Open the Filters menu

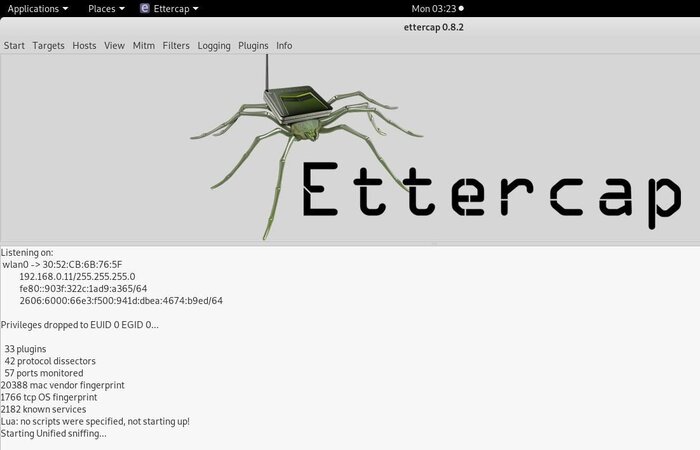click(x=176, y=46)
